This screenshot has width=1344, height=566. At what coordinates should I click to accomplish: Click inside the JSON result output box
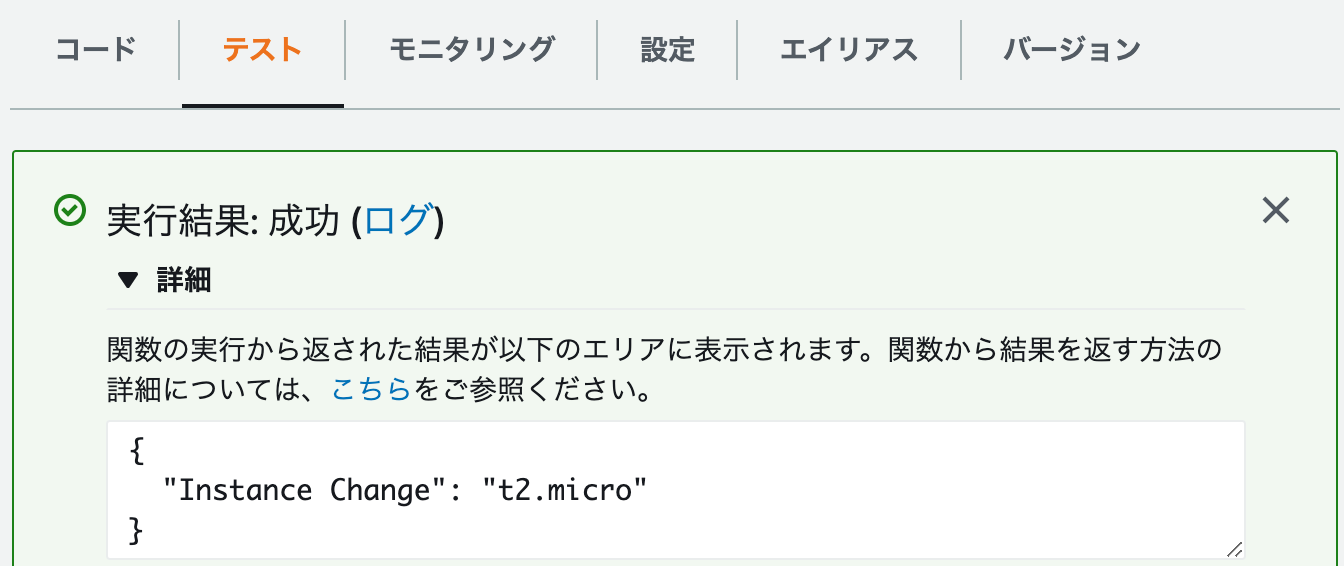pos(675,489)
